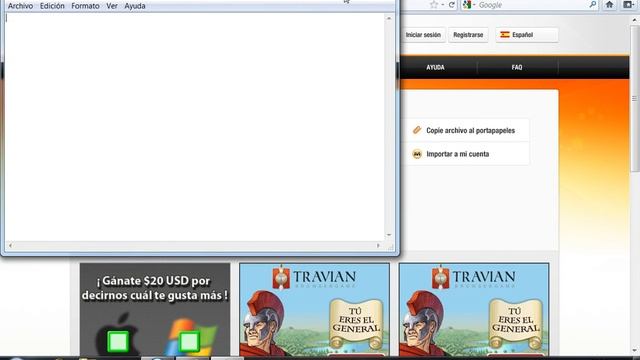The width and height of the screenshot is (640, 360).
Task: Click the Registrarse button
Action: [x=468, y=35]
